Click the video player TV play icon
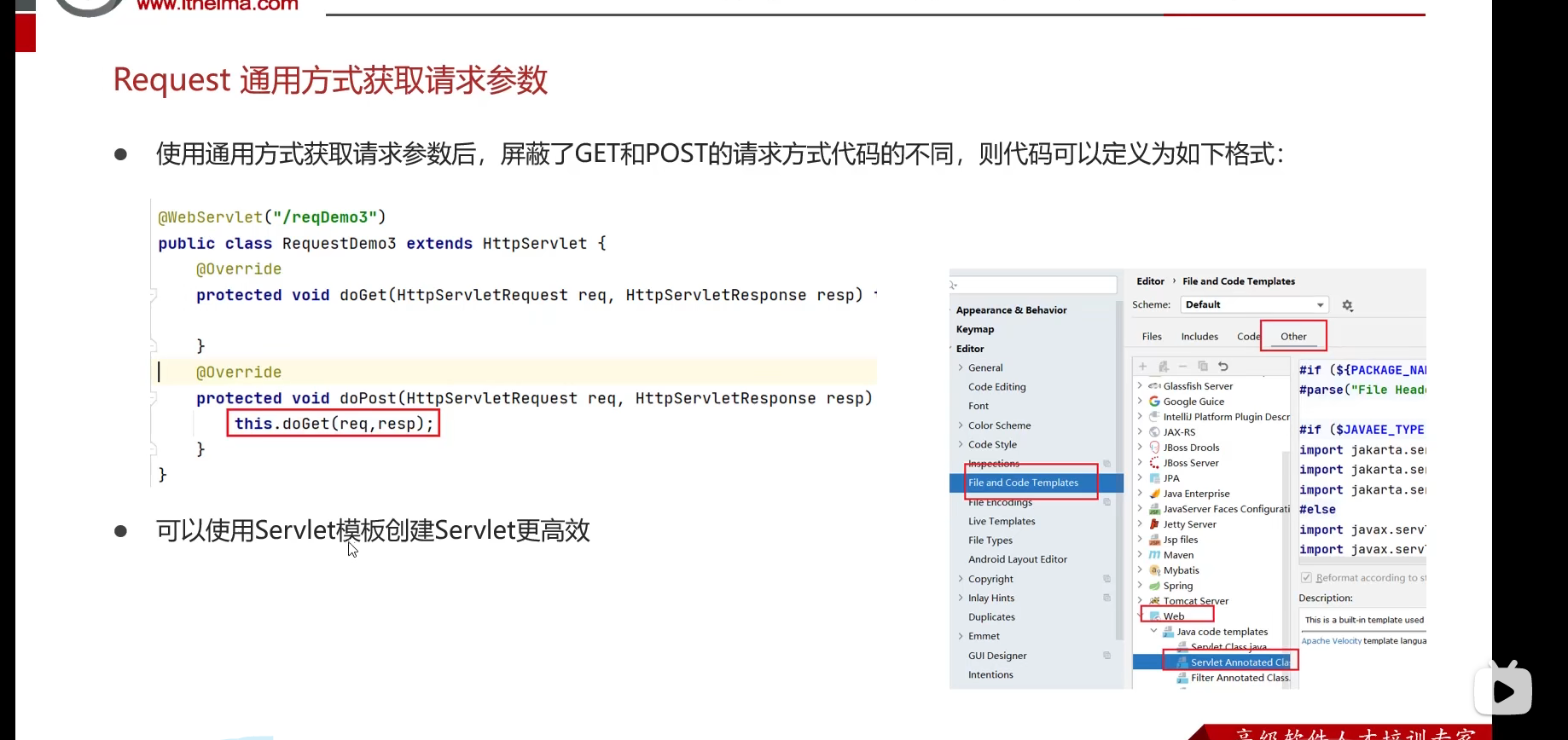Screen dimensions: 1568x740 (1503, 688)
